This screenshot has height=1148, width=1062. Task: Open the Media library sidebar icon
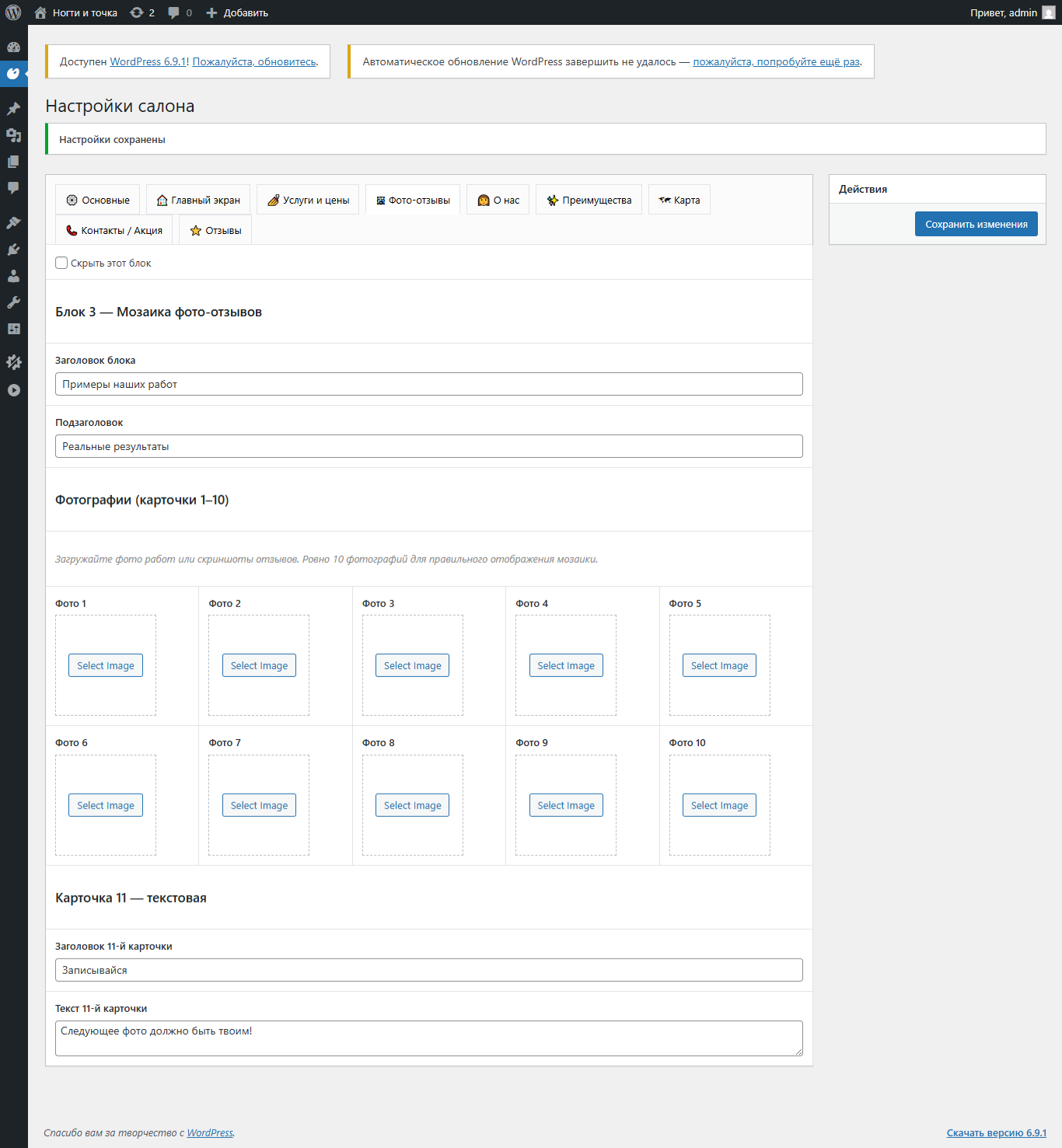click(x=13, y=135)
